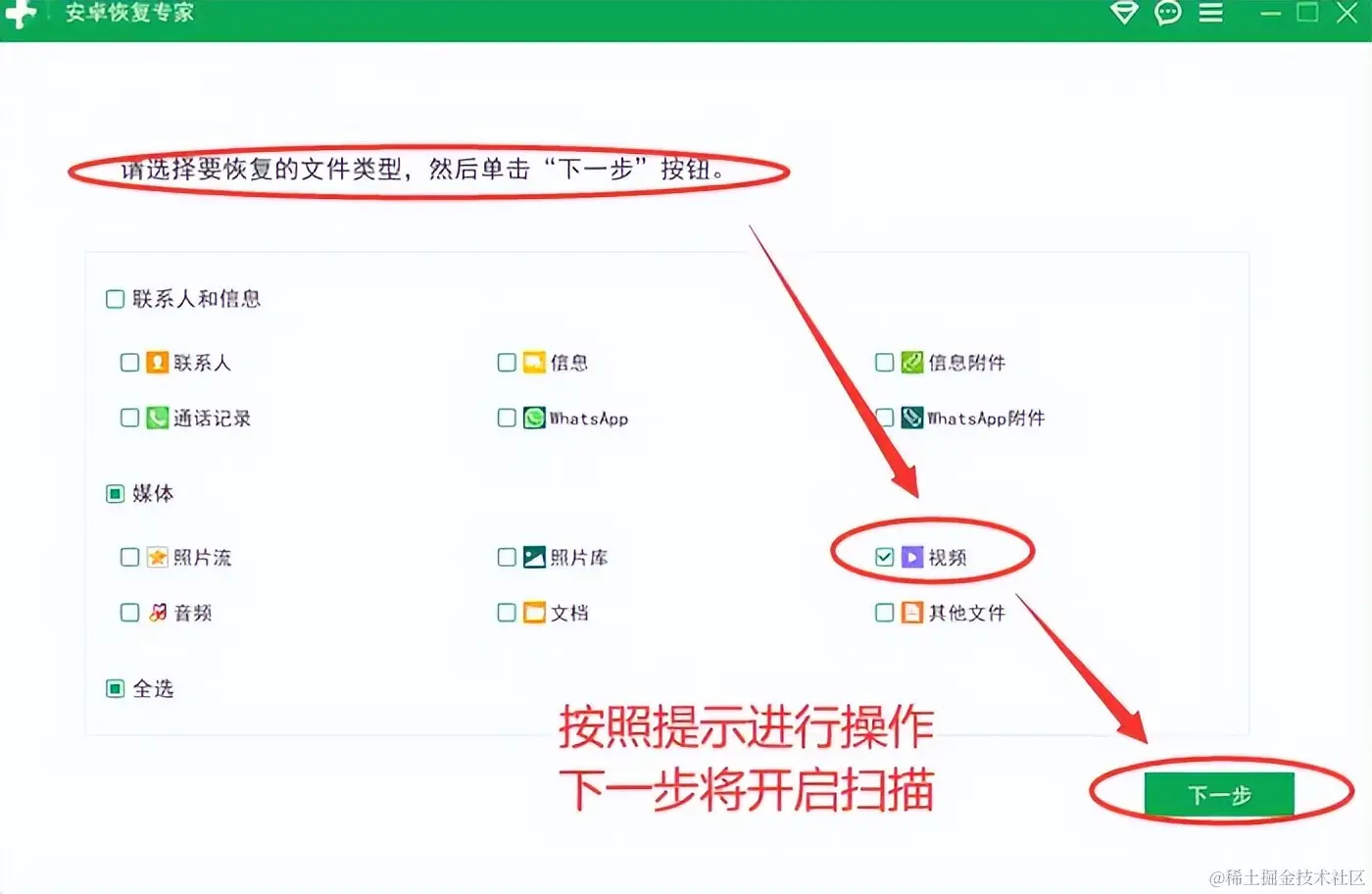Click the 音频 music note icon
The image size is (1372, 894).
[x=157, y=614]
